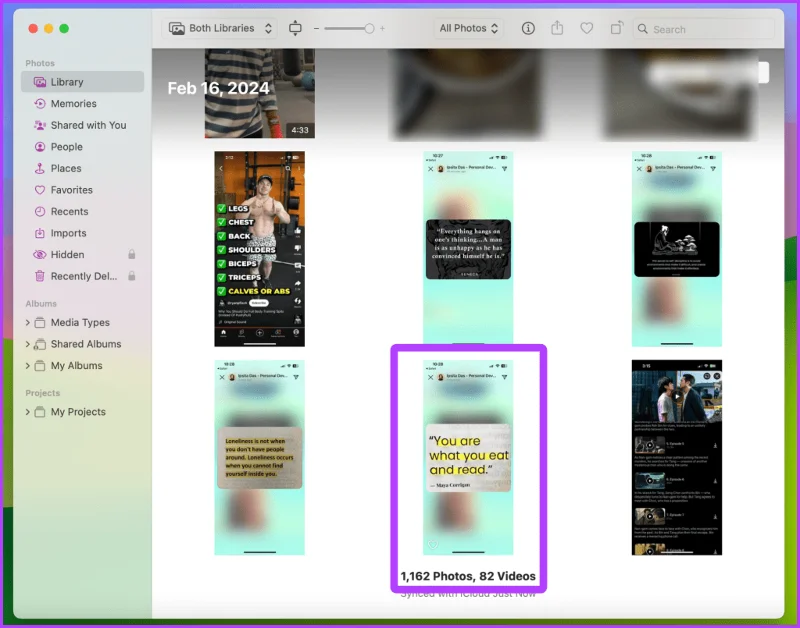The height and width of the screenshot is (628, 800).
Task: Click the small heart on quote thumbnail
Action: [432, 545]
